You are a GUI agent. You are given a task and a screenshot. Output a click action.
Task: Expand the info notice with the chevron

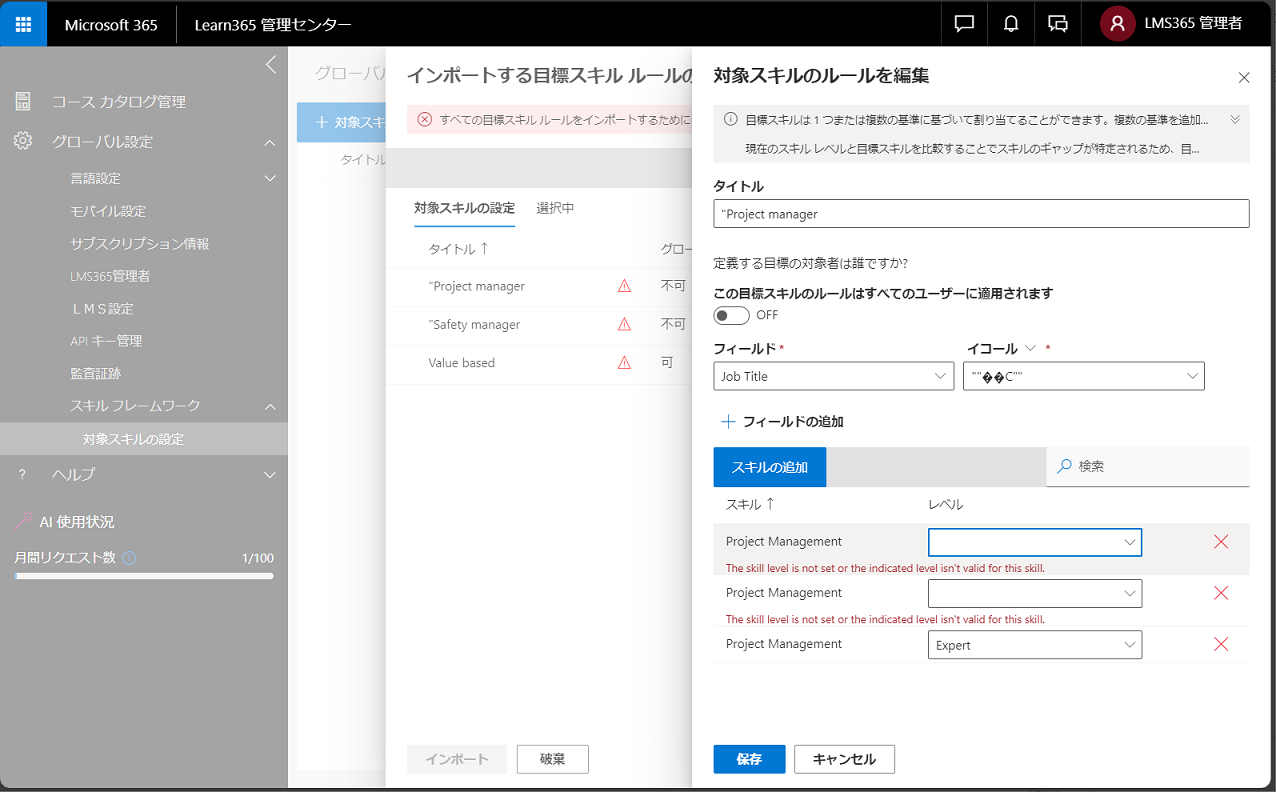point(1235,119)
